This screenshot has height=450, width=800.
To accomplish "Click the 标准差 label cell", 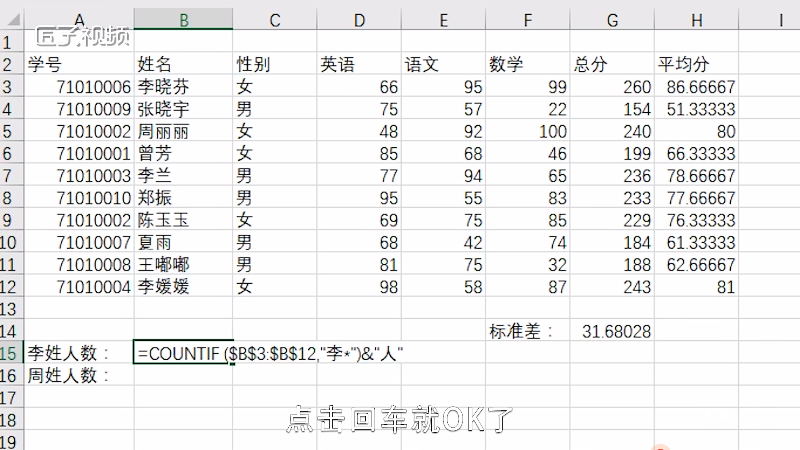I will point(527,330).
